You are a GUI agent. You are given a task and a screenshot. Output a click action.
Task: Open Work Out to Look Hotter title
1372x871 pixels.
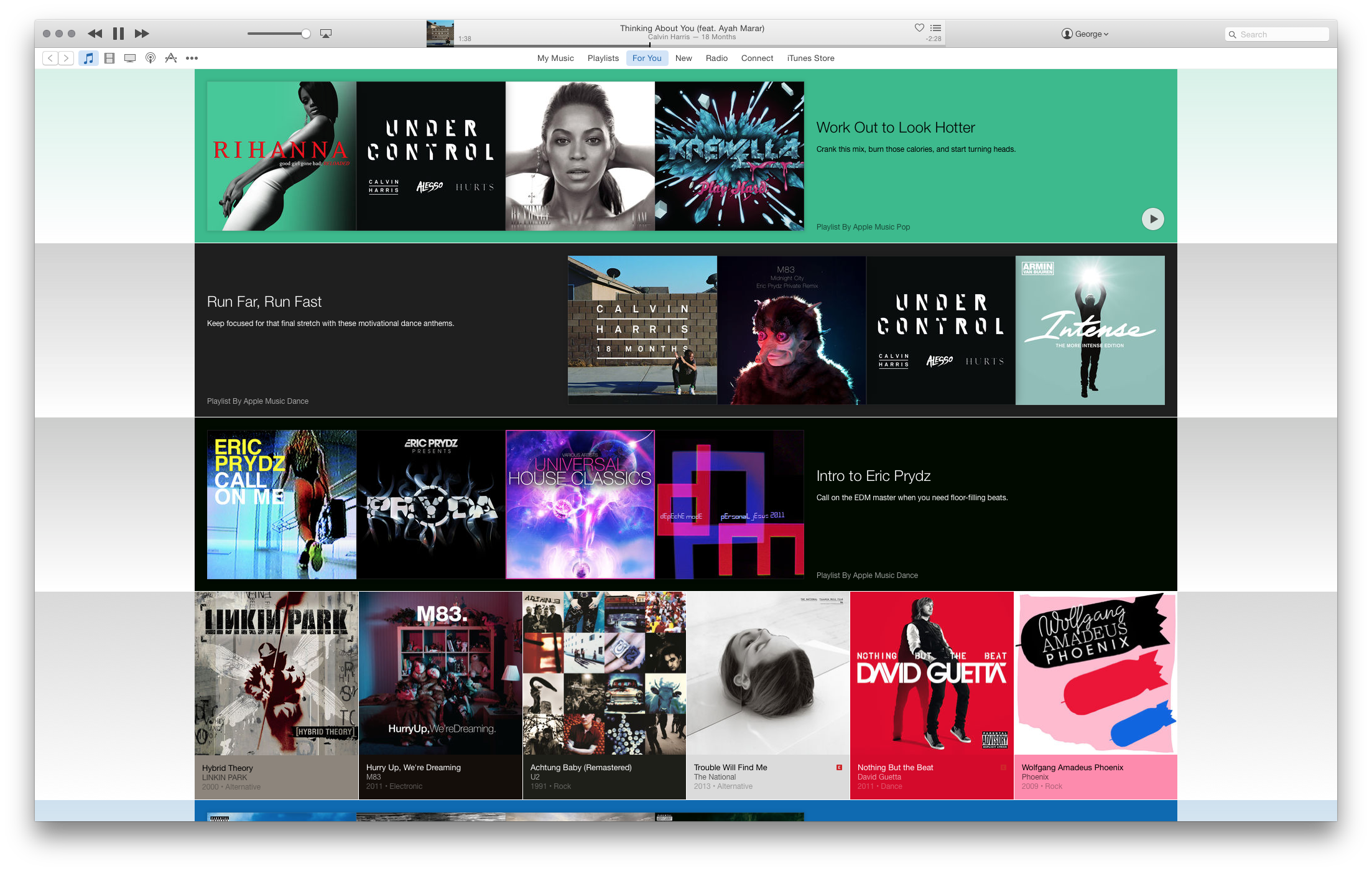point(895,128)
